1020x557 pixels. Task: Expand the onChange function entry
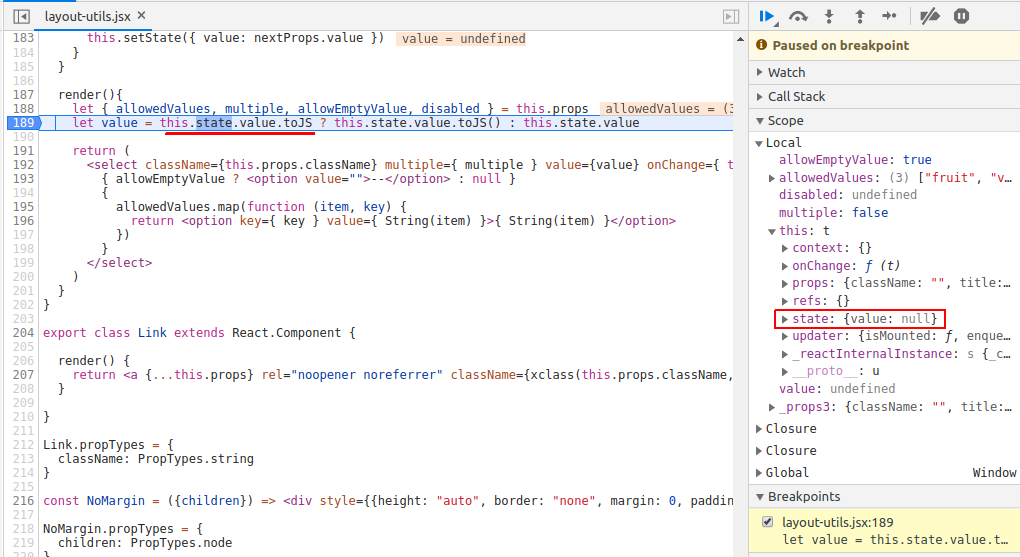point(785,265)
